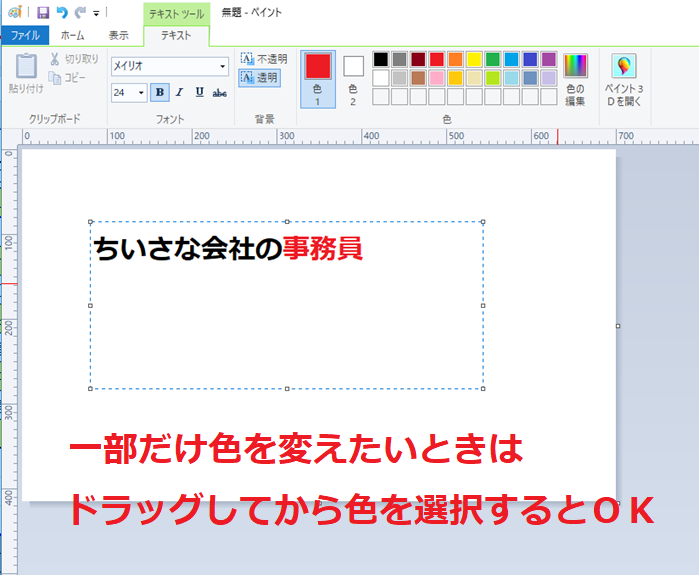
Task: Select opaque (不透明) background option
Action: point(263,59)
